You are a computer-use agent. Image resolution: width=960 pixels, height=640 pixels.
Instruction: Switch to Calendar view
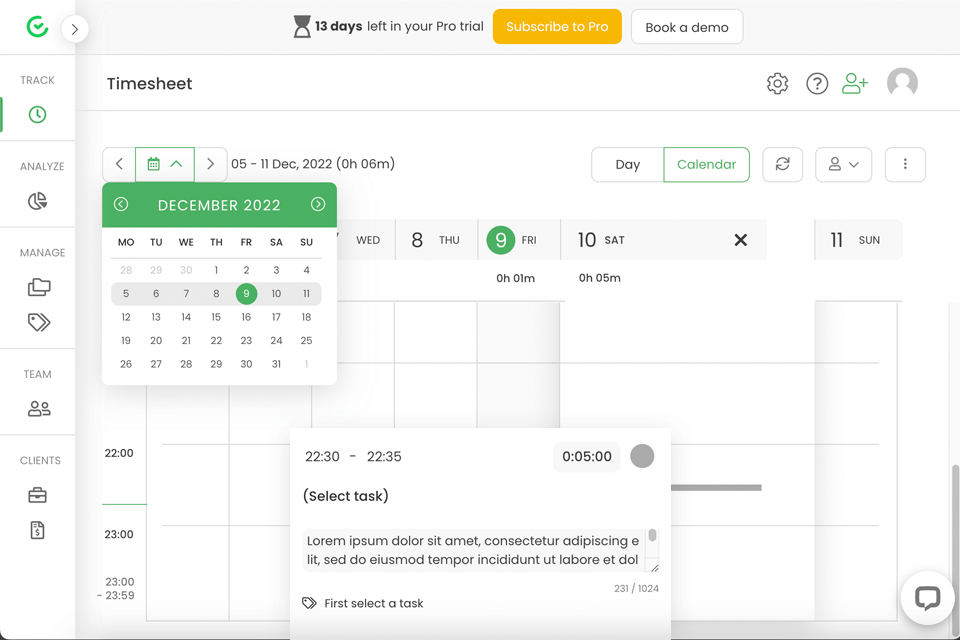[x=707, y=165]
